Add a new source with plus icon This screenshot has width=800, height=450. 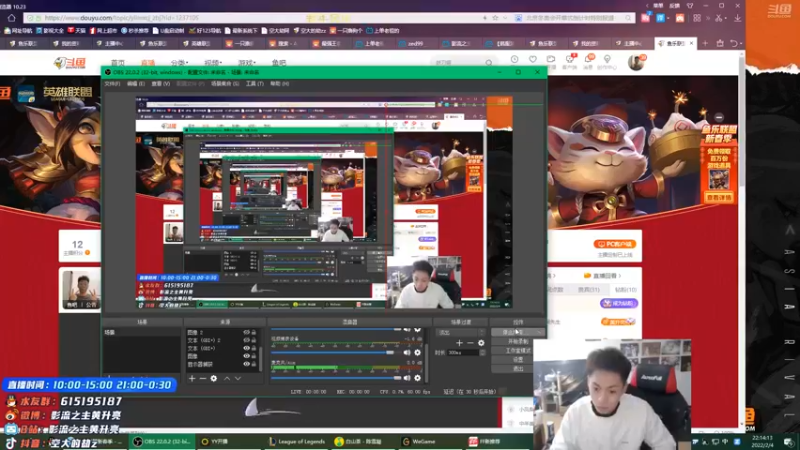click(192, 379)
